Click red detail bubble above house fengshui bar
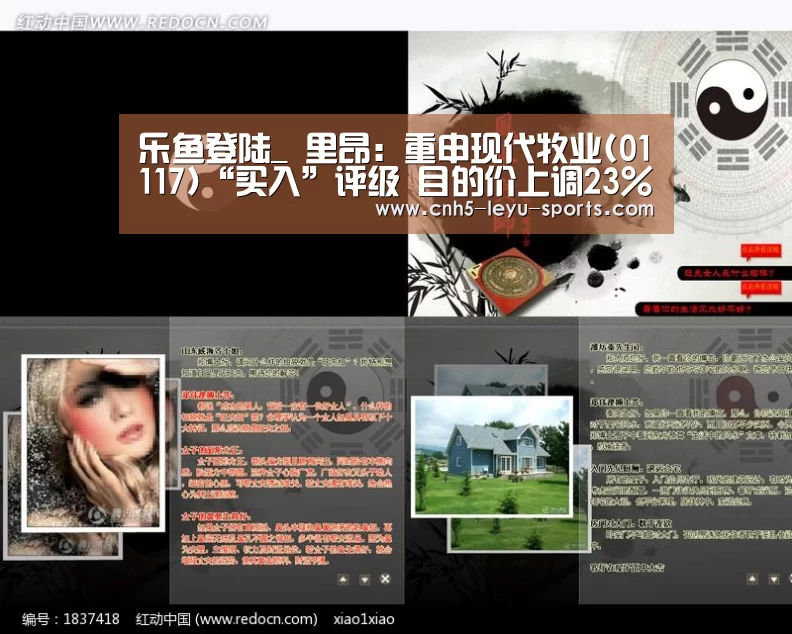This screenshot has width=792, height=634. (760, 287)
